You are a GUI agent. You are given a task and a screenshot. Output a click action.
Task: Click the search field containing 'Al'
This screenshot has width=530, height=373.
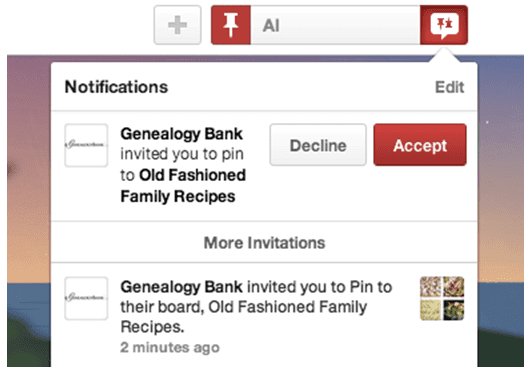pos(335,25)
